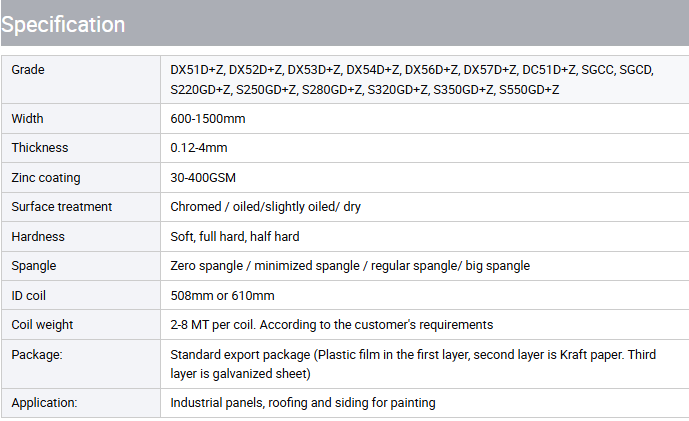Viewport: 689px width, 421px height.
Task: Click the 30-400GSM value cell
Action: [205, 178]
